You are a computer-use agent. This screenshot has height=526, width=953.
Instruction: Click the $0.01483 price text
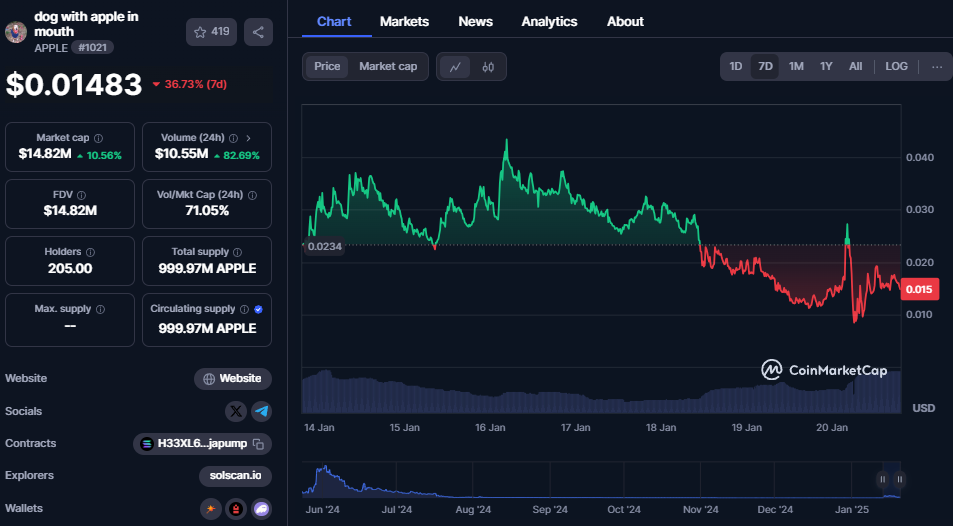(x=74, y=85)
